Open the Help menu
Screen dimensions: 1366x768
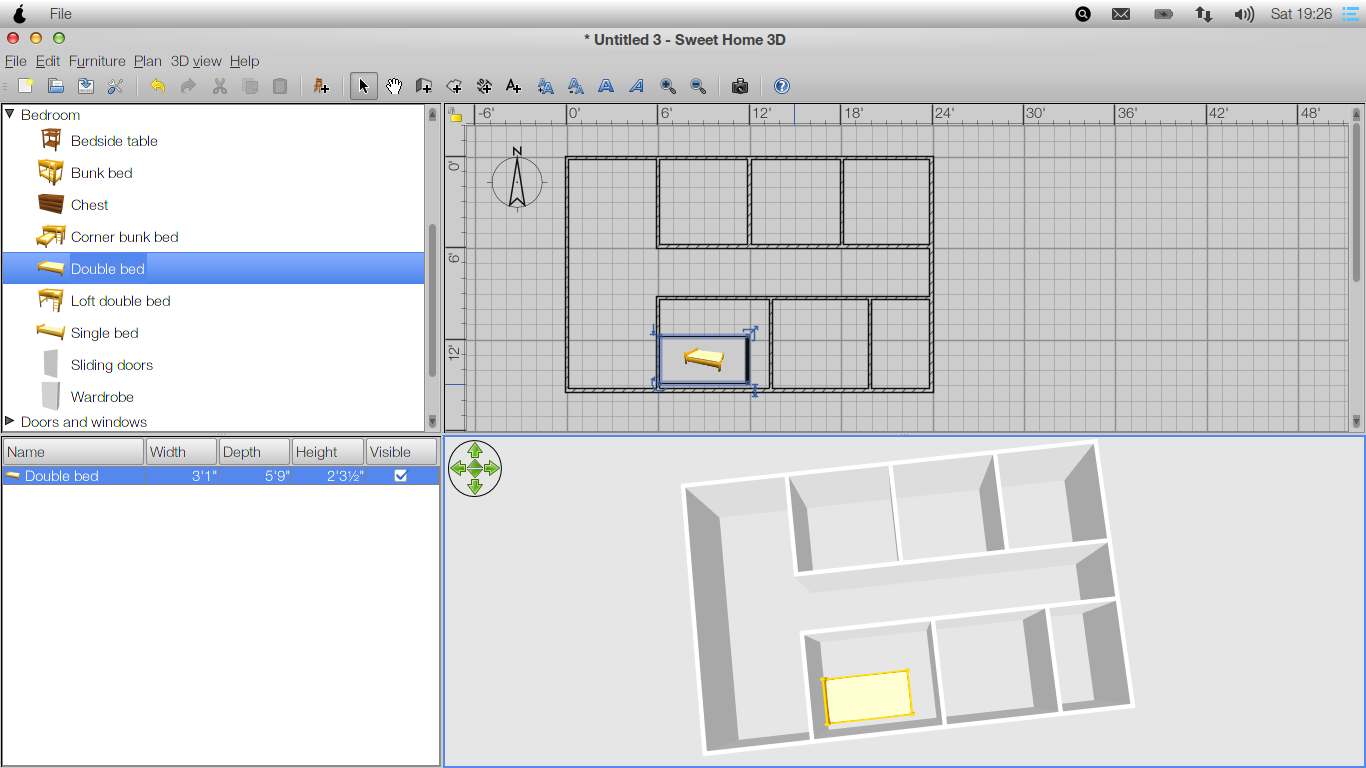point(244,61)
